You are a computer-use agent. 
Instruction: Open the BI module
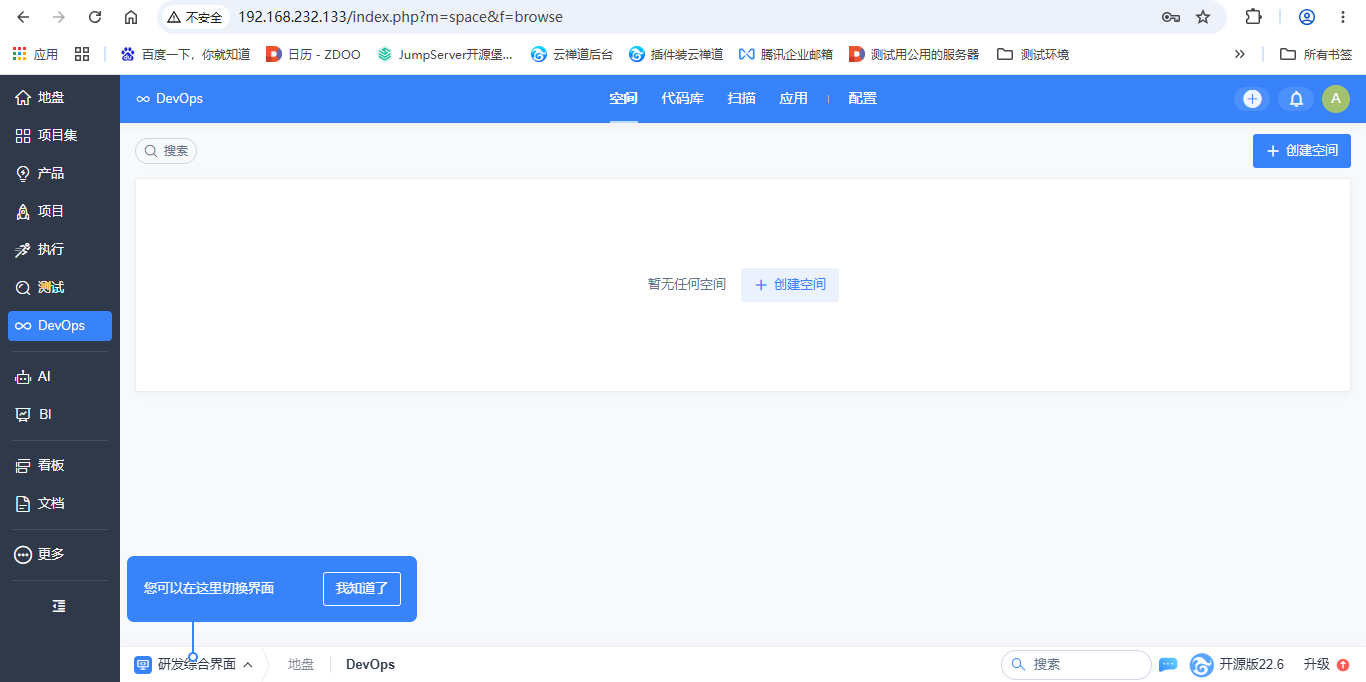[60, 414]
